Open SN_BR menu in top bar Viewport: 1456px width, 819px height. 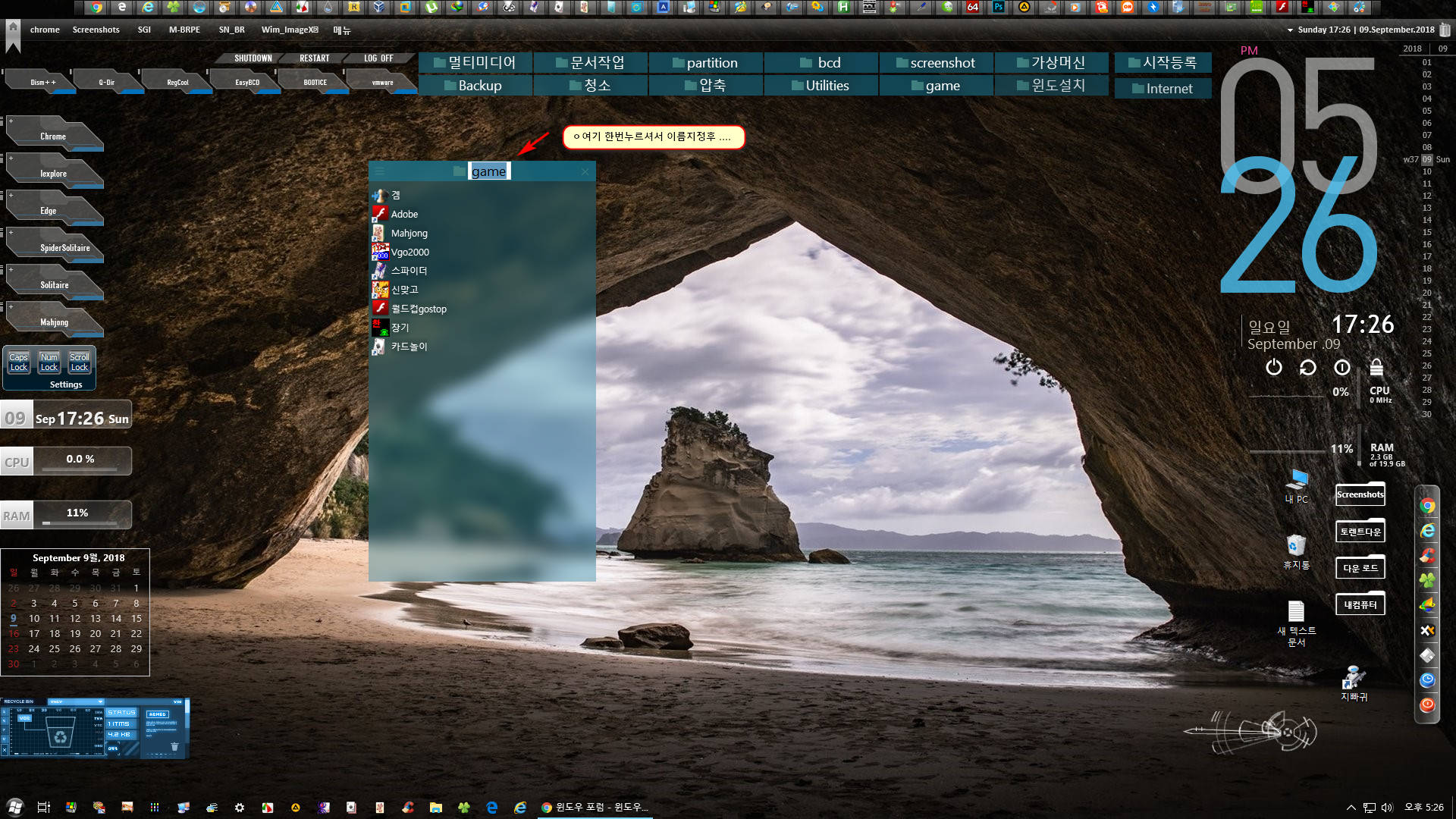point(231,30)
